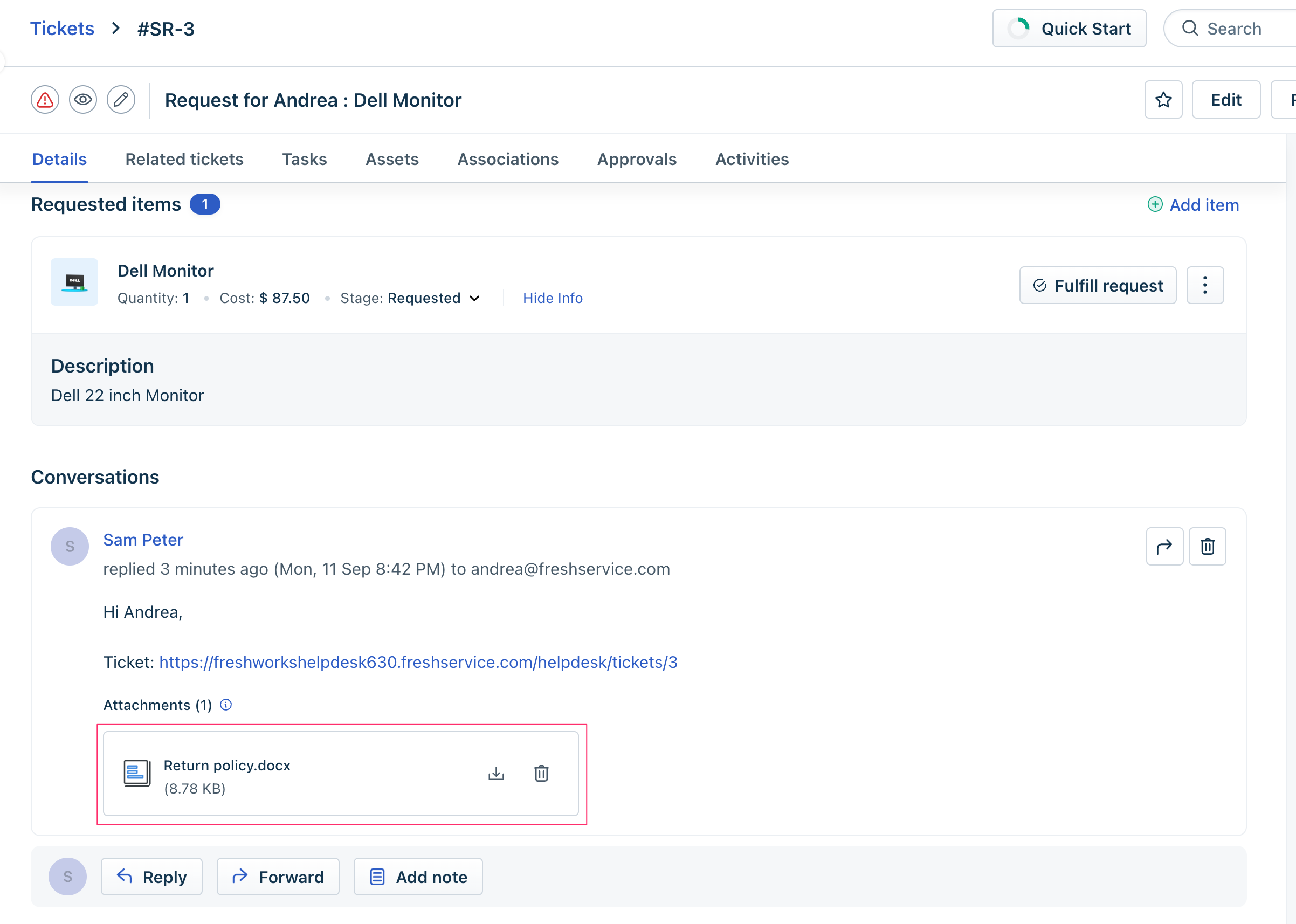Click the Return policy.docx document icon
Image resolution: width=1296 pixels, height=924 pixels.
coord(137,773)
